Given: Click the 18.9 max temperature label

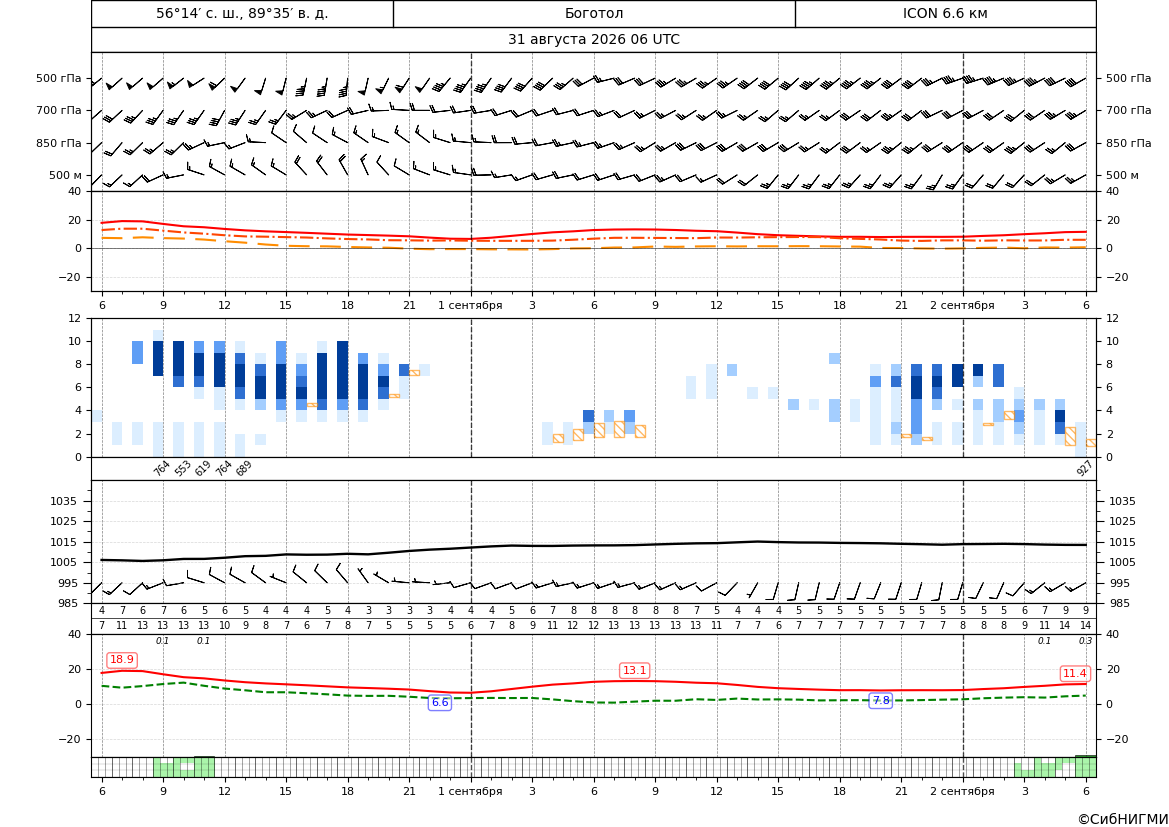Looking at the screenshot, I should [x=122, y=660].
